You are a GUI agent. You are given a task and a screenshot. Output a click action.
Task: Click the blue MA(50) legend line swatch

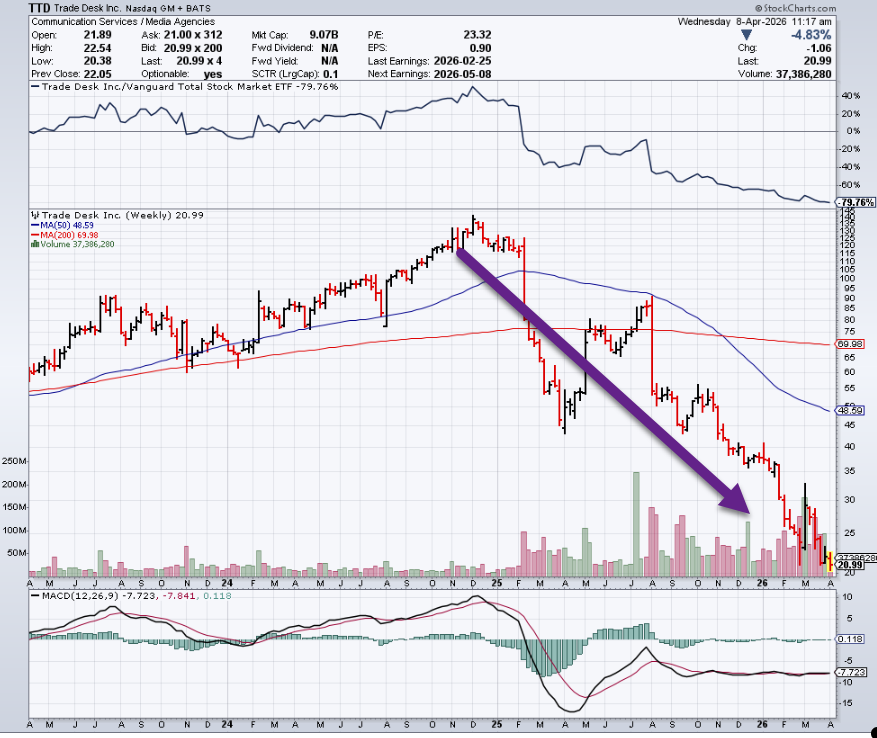[x=34, y=225]
